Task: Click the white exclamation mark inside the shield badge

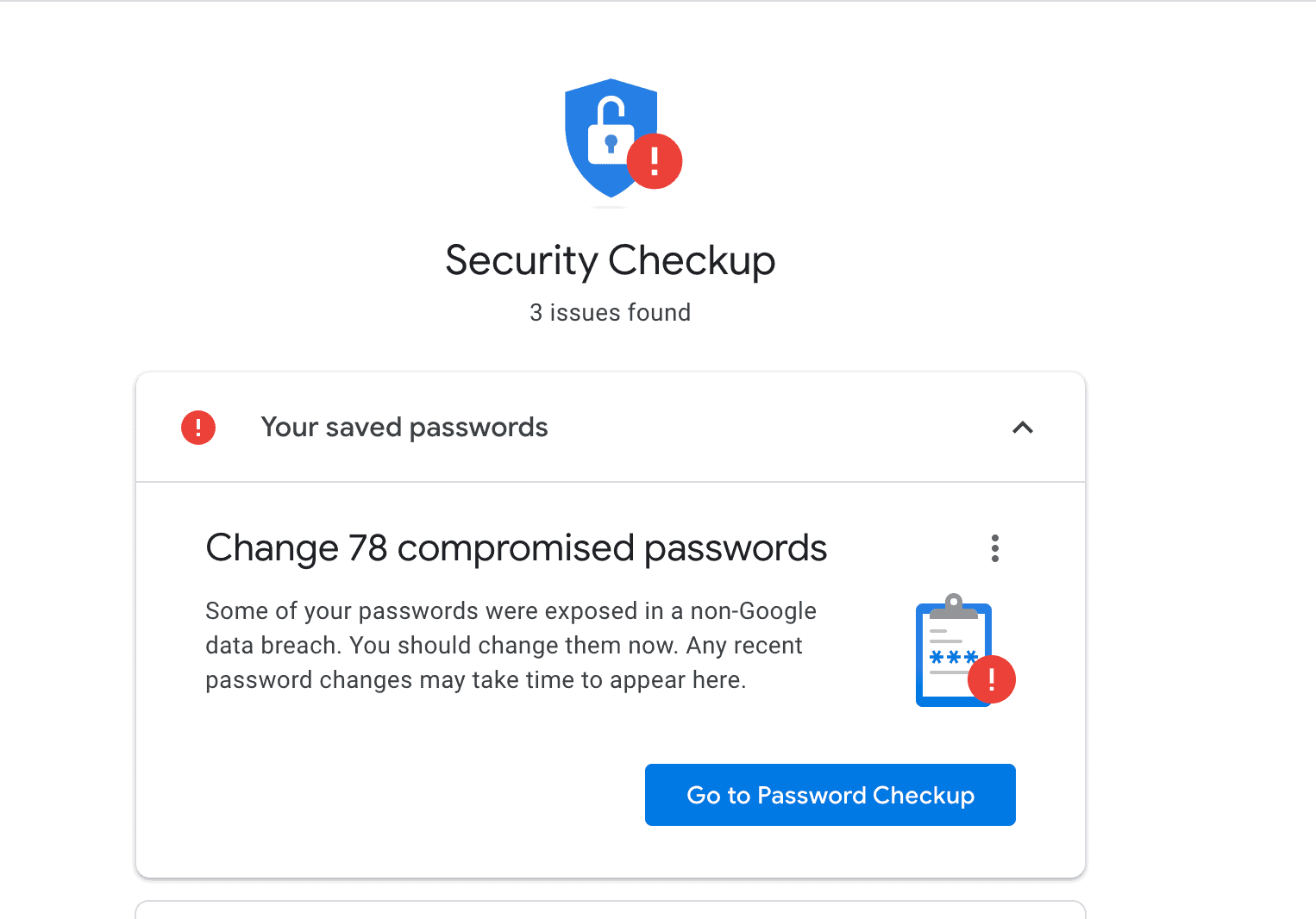Action: tap(655, 160)
